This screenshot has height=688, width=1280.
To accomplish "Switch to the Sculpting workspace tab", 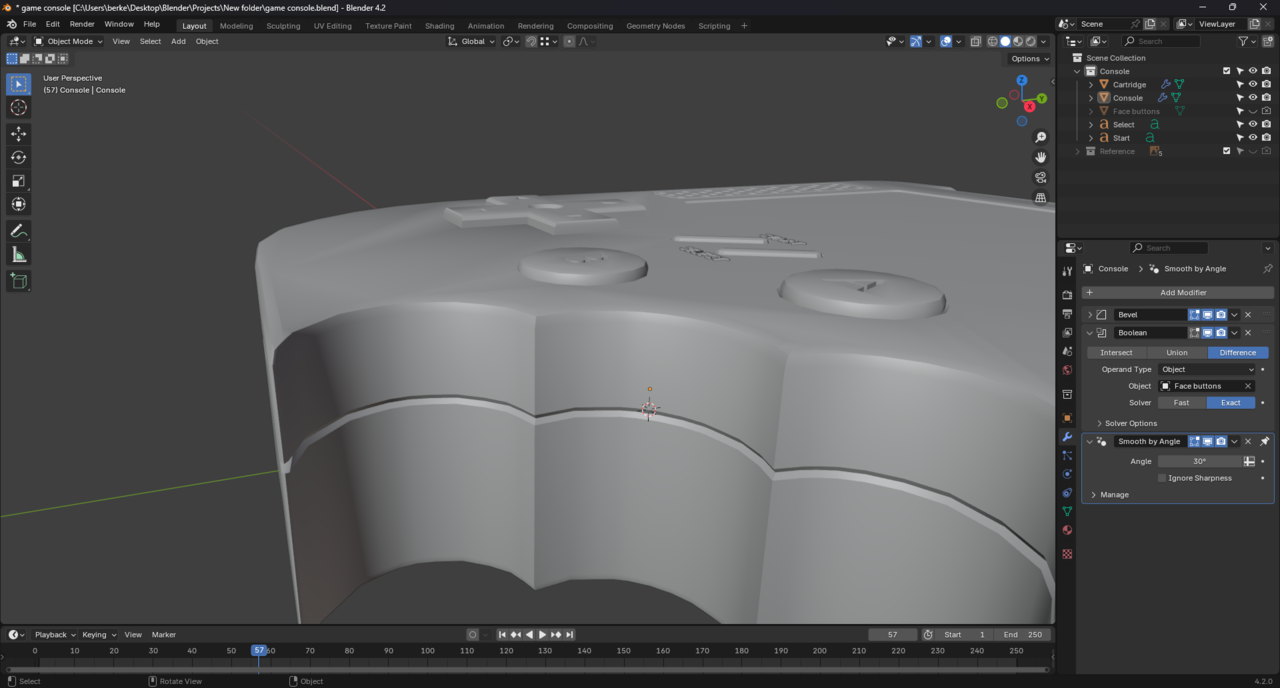I will point(283,26).
